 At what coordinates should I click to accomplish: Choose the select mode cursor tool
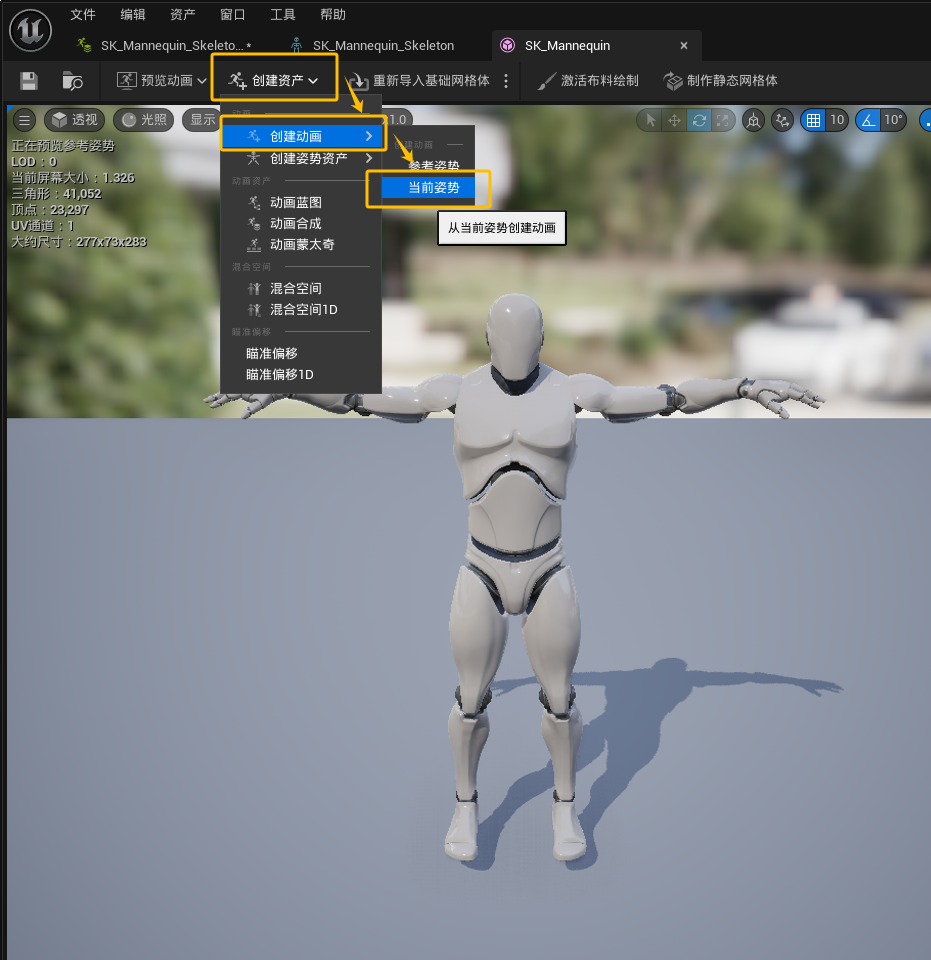pos(651,120)
